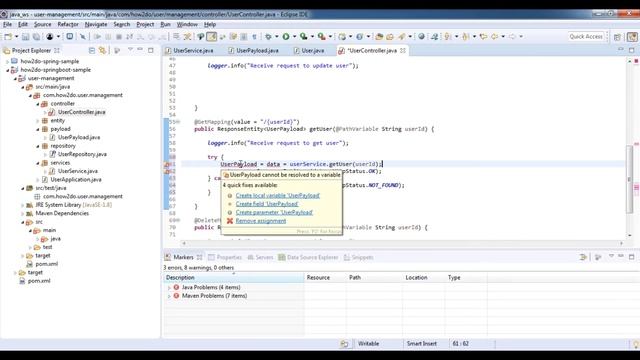Screen dimensions: 640x360
Task: Open the Markers view menu triangle
Action: point(611,256)
